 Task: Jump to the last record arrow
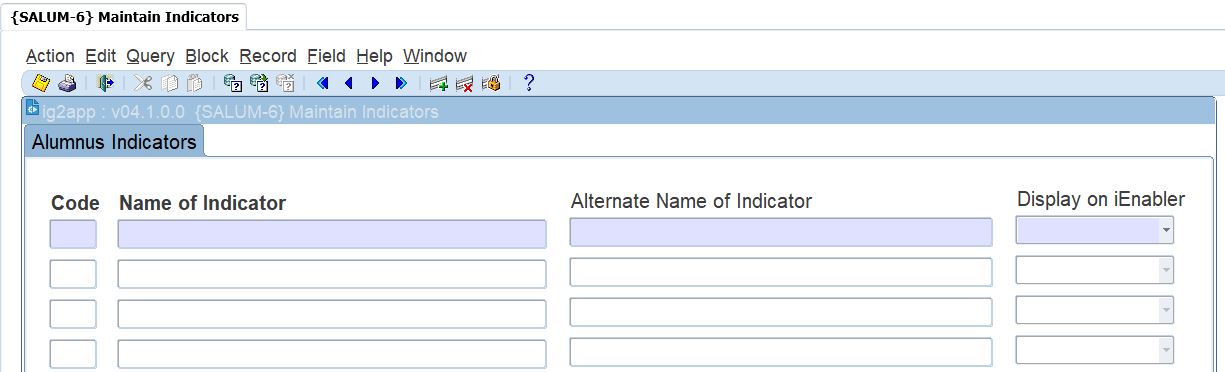point(401,83)
